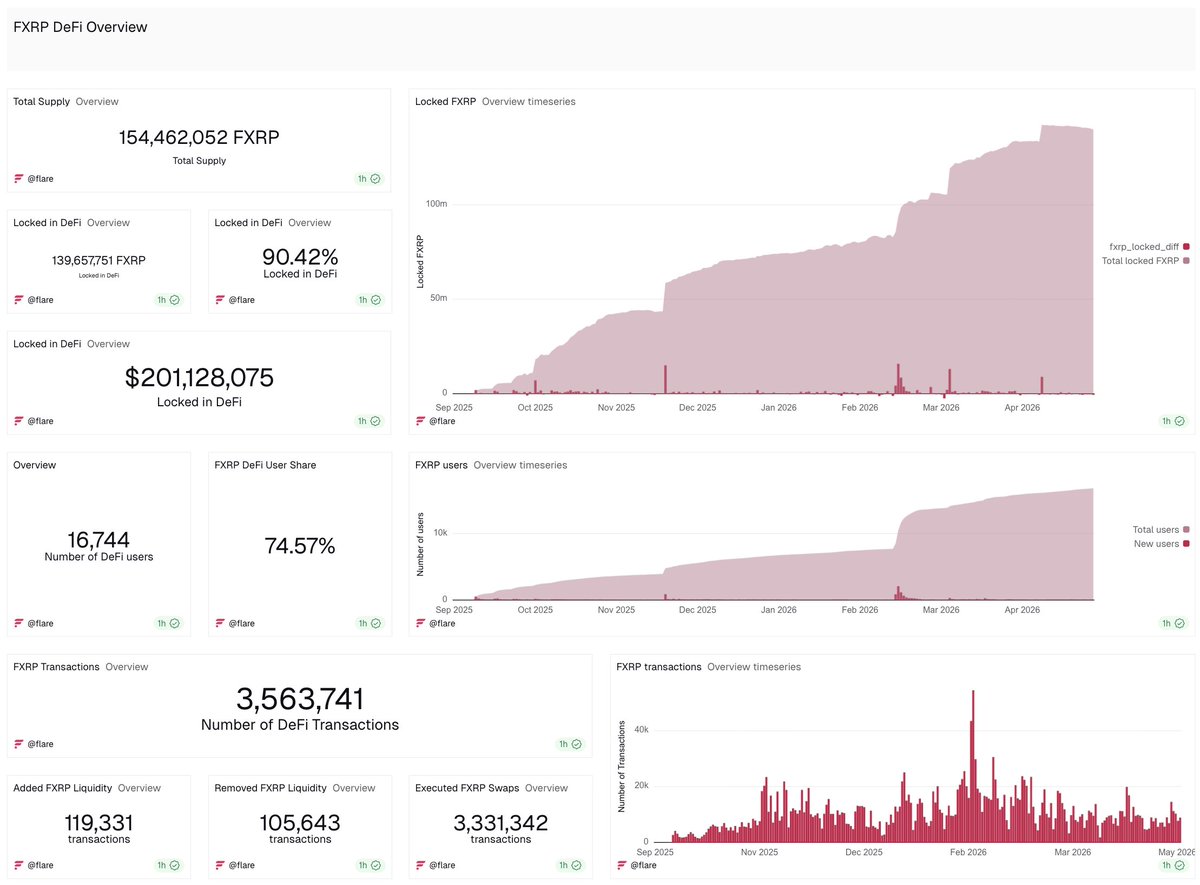Click the check badge on Executed FXRP Swaps card

[x=576, y=865]
